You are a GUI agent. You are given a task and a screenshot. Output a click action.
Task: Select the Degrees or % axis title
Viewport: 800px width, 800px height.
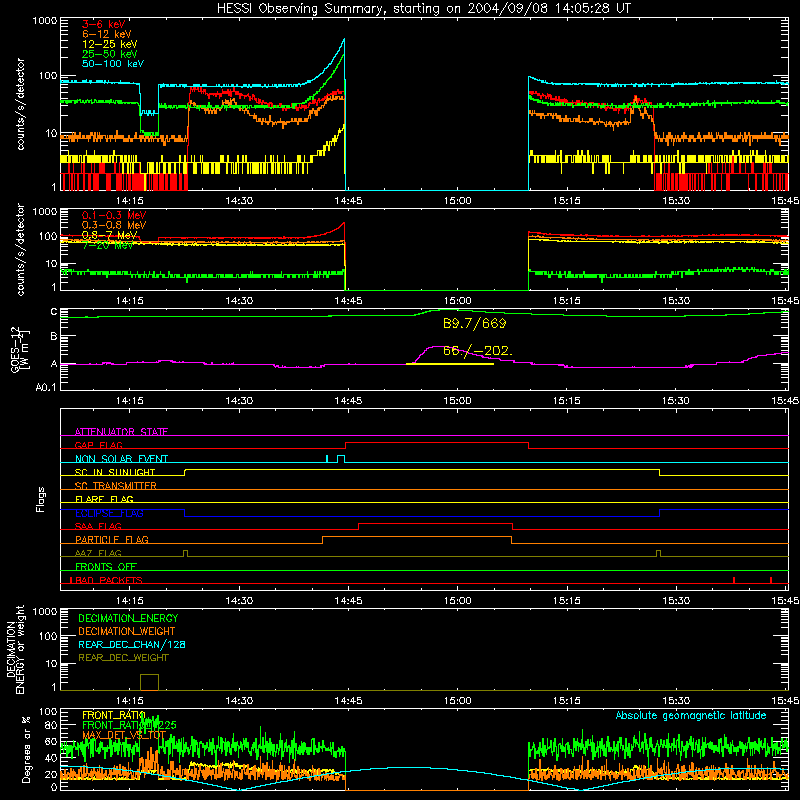point(26,750)
